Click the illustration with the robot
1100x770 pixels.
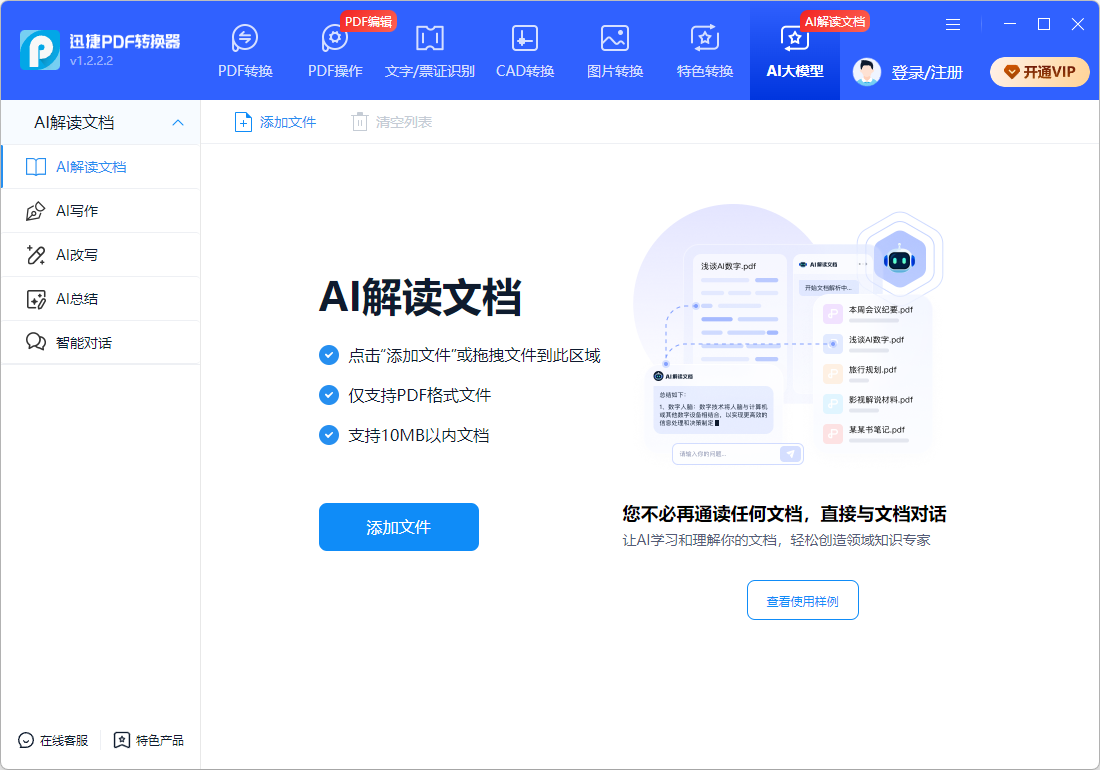788,337
